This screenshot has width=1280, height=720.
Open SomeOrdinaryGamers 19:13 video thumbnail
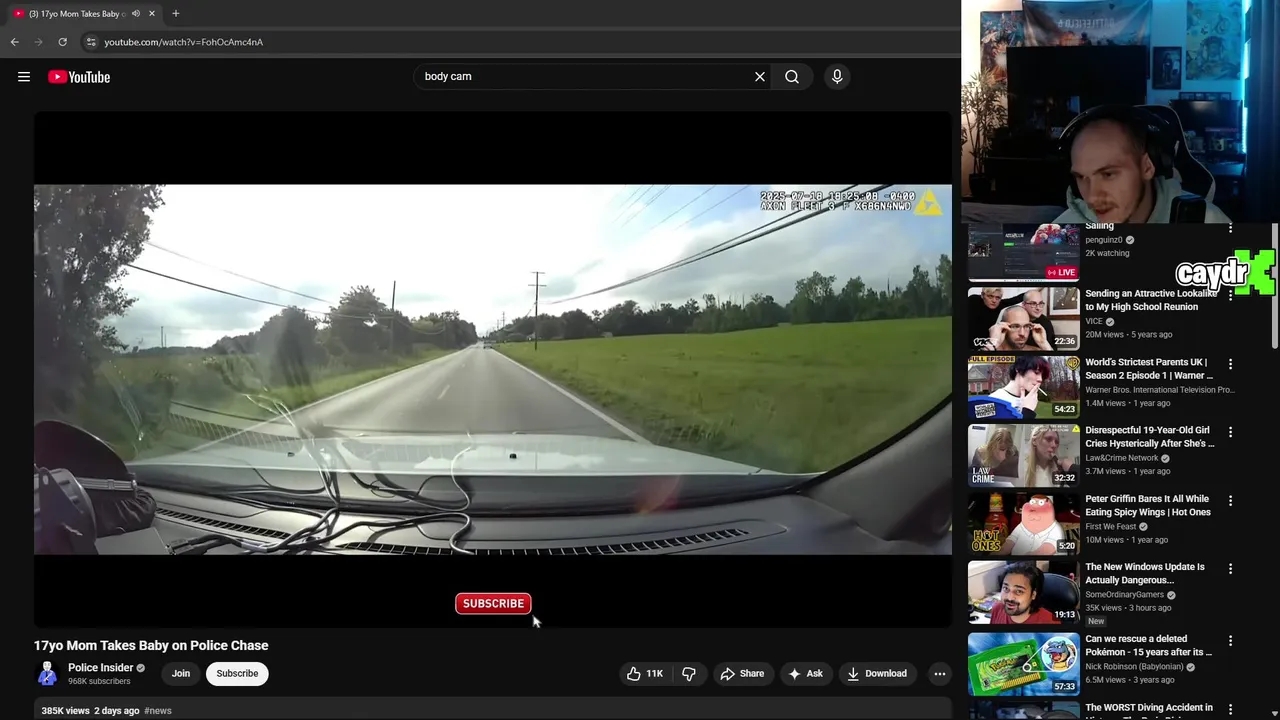coord(1024,591)
